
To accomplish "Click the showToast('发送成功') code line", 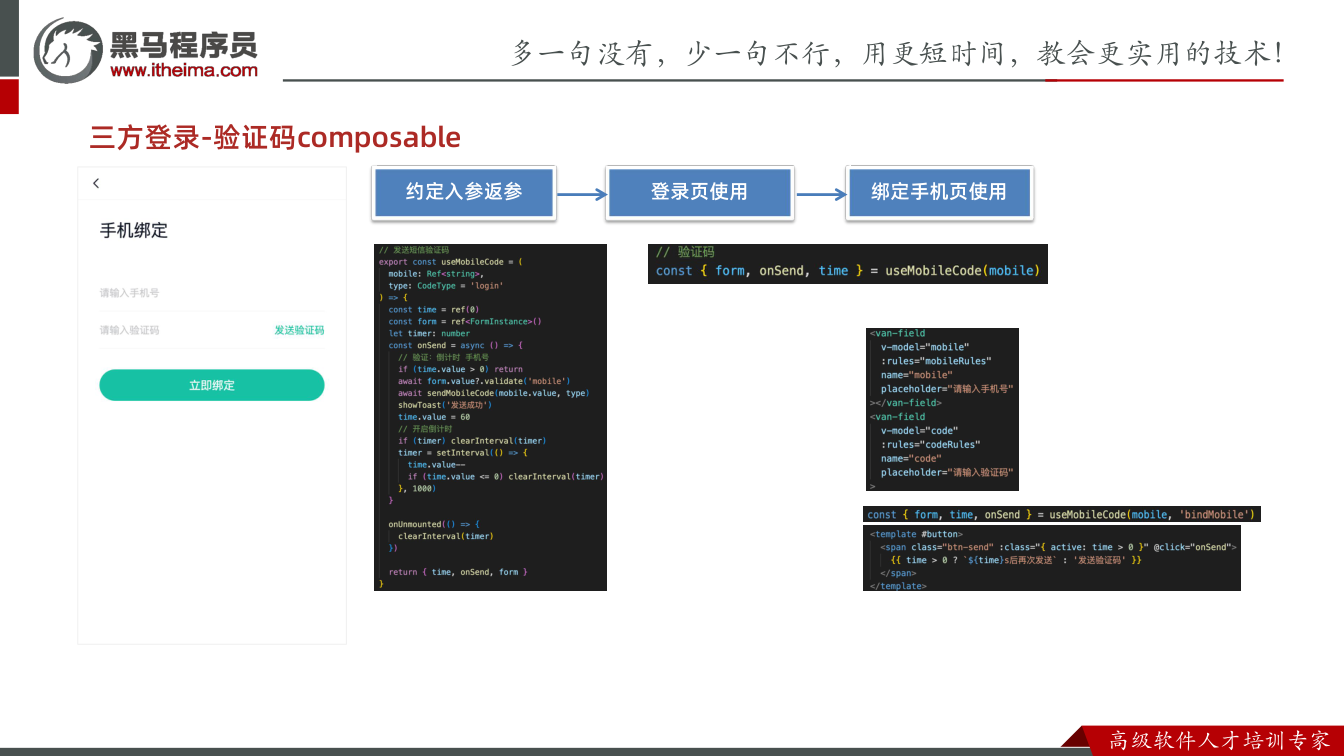I will [x=445, y=405].
